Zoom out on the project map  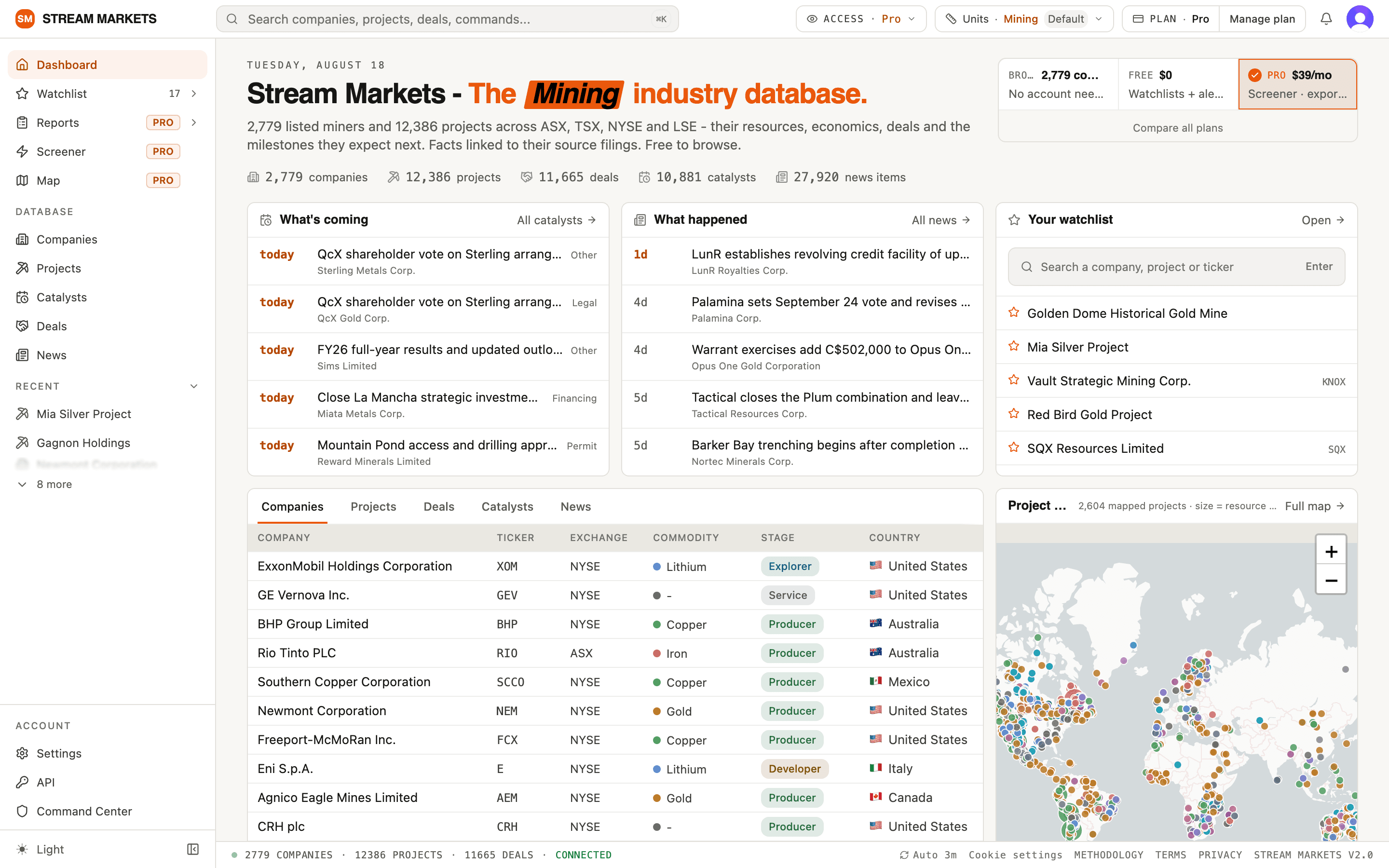(x=1331, y=581)
